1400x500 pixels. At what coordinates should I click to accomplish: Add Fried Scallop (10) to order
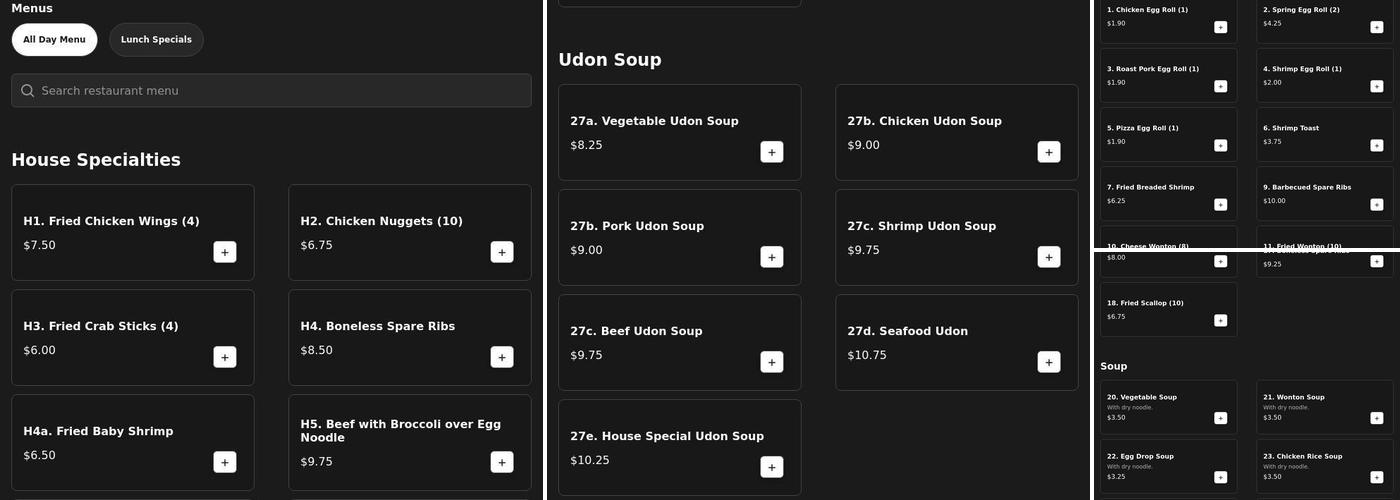tap(1220, 321)
